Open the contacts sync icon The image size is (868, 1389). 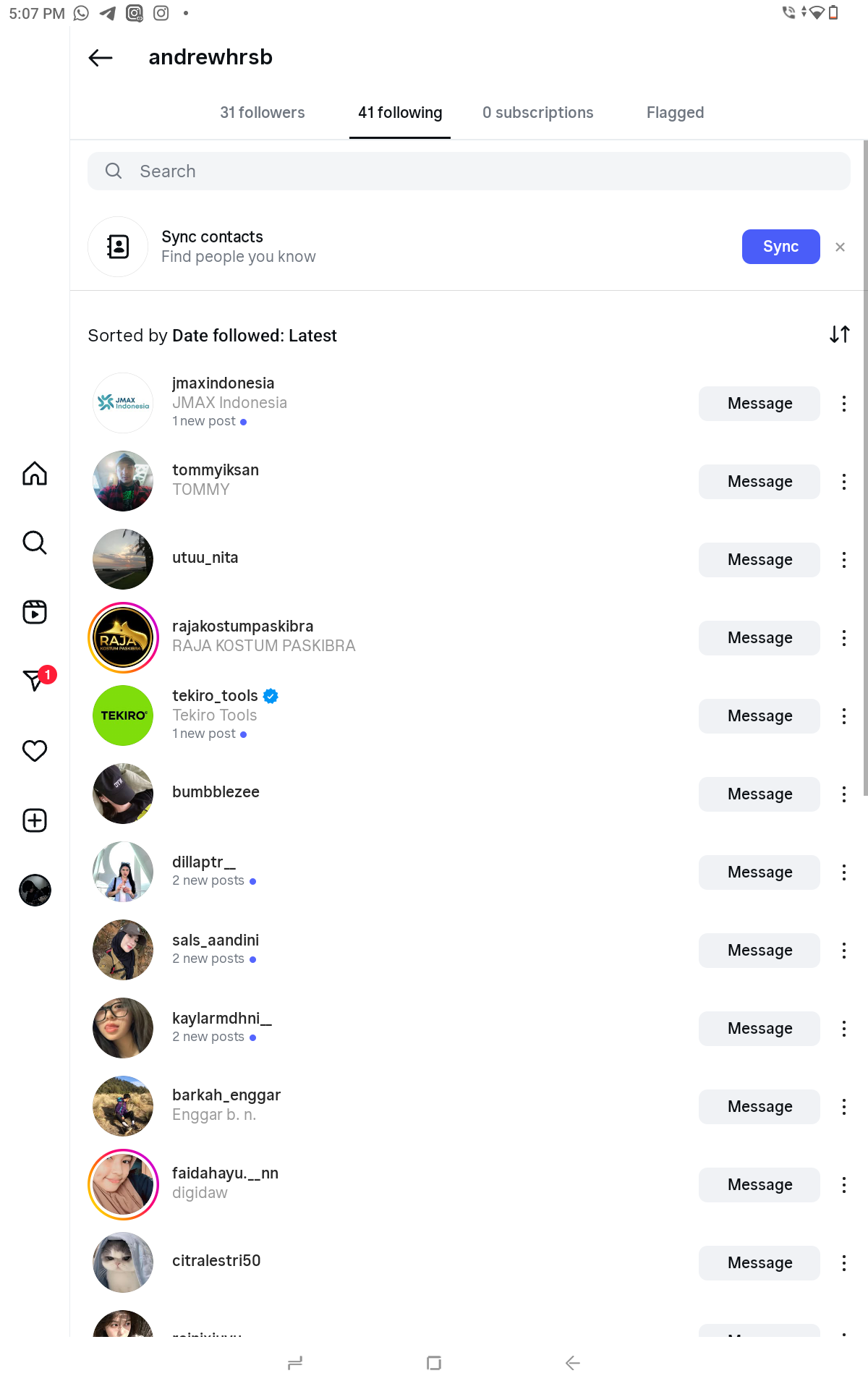pyautogui.click(x=118, y=247)
